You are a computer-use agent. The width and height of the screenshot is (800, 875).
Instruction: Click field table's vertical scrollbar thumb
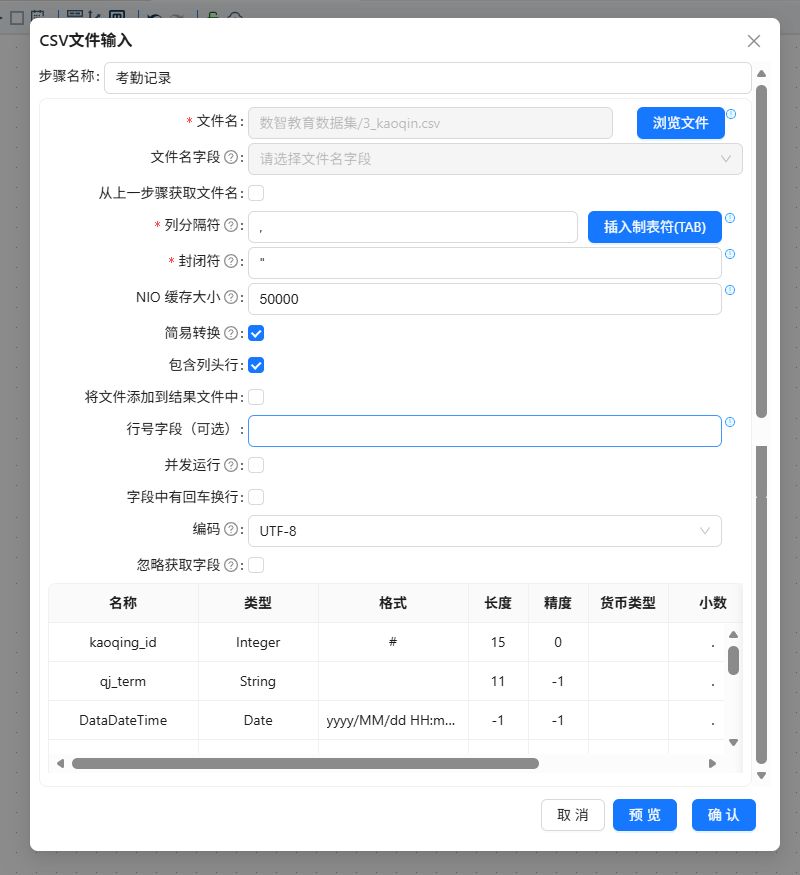[734, 660]
